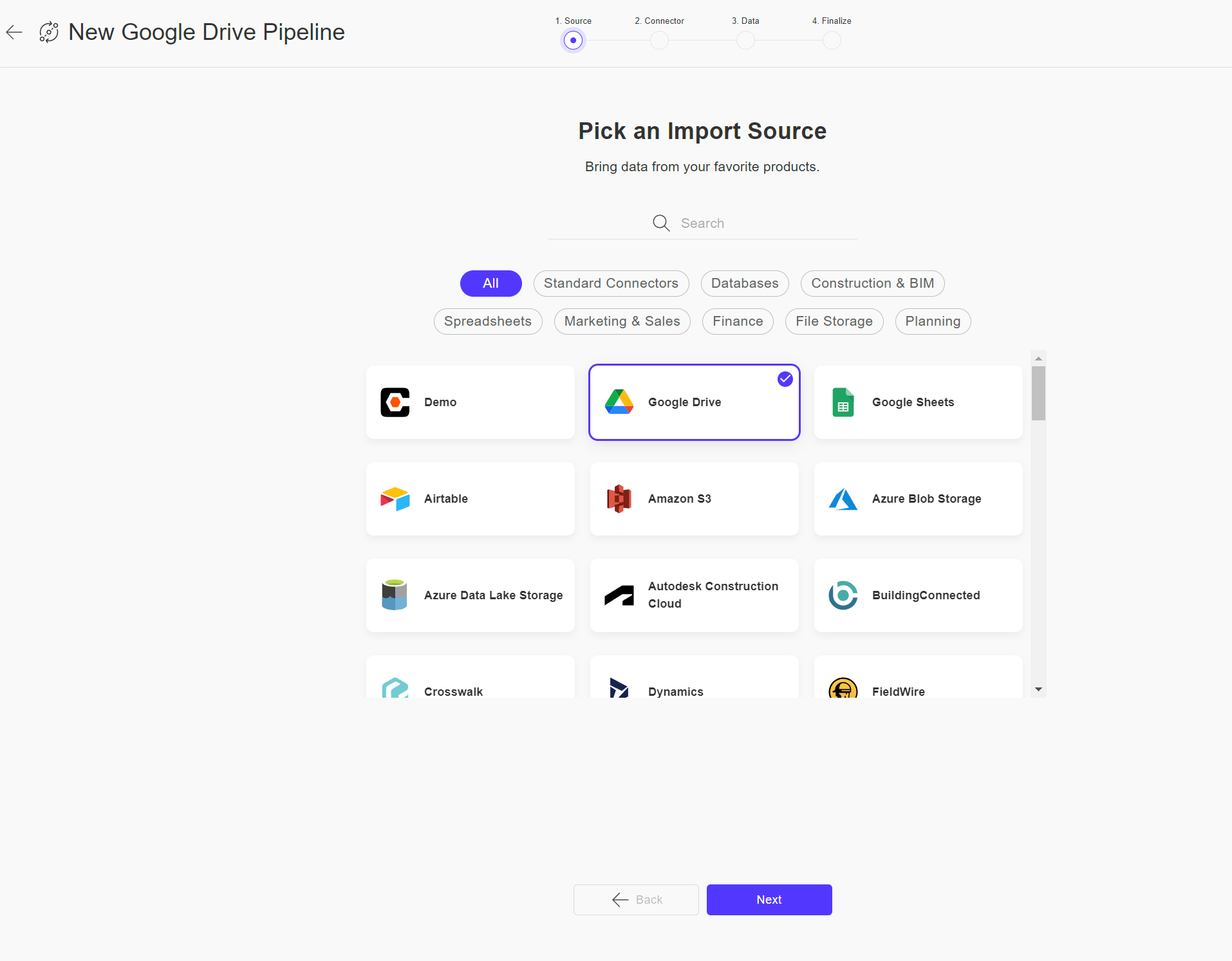Click the Azure Blob Storage logo
The image size is (1232, 961).
(x=843, y=499)
